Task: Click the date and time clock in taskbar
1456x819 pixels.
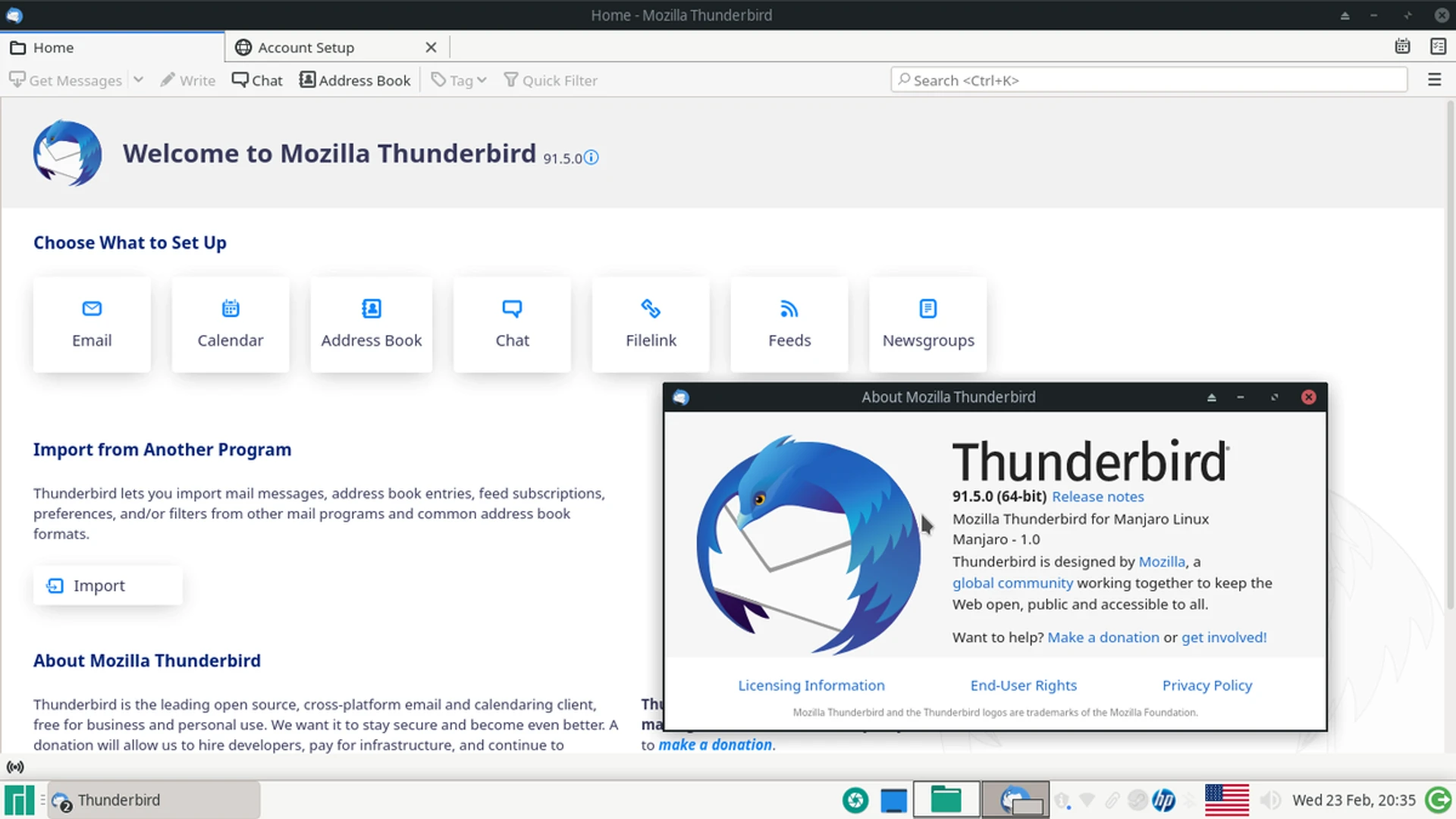Action: click(1354, 800)
